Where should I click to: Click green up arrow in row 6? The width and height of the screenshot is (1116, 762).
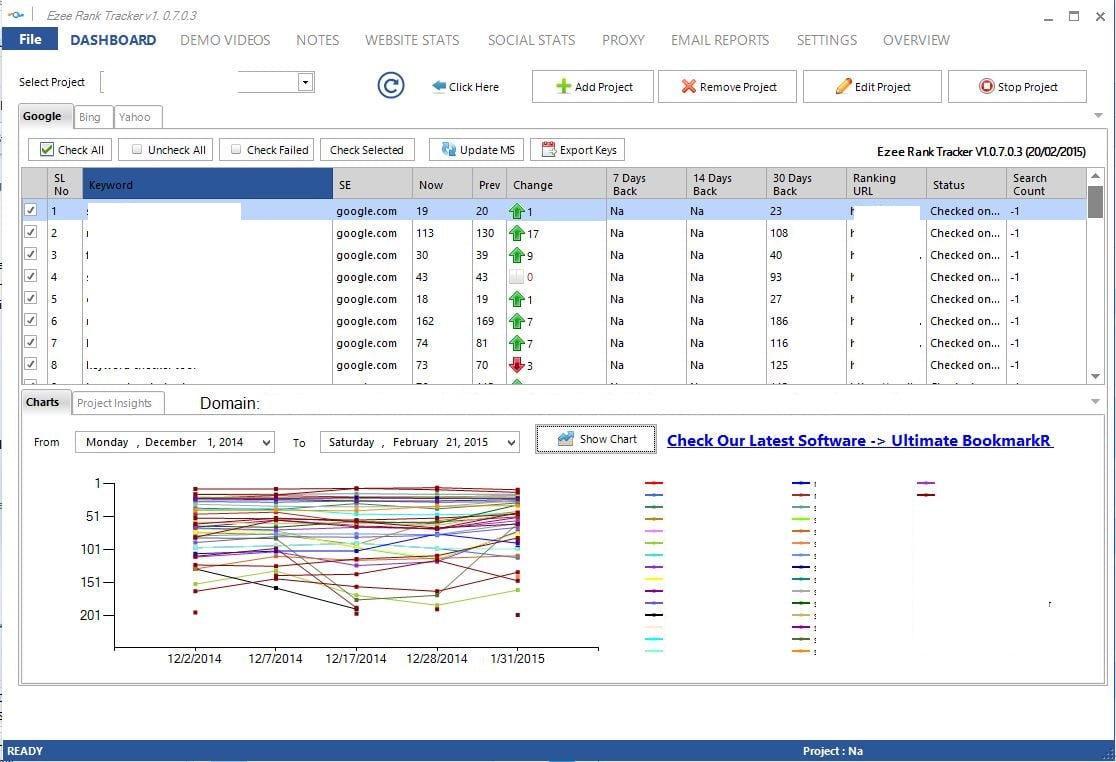point(517,322)
